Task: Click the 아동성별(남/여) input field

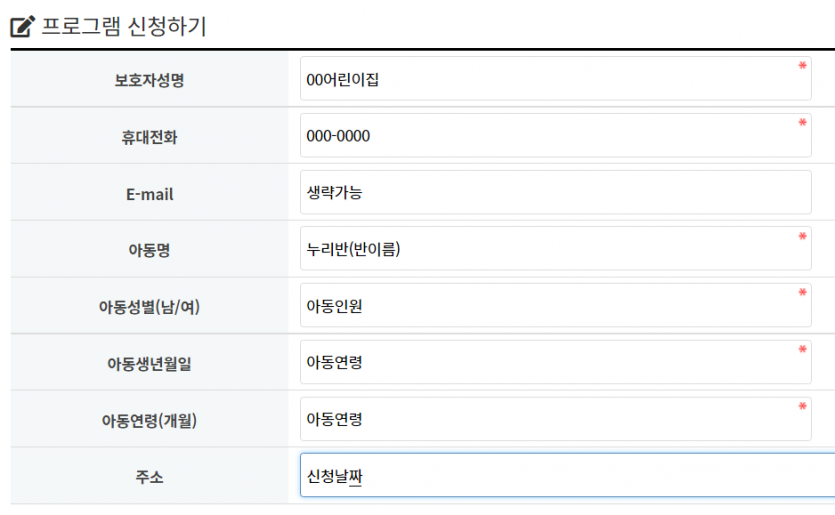Action: point(555,305)
